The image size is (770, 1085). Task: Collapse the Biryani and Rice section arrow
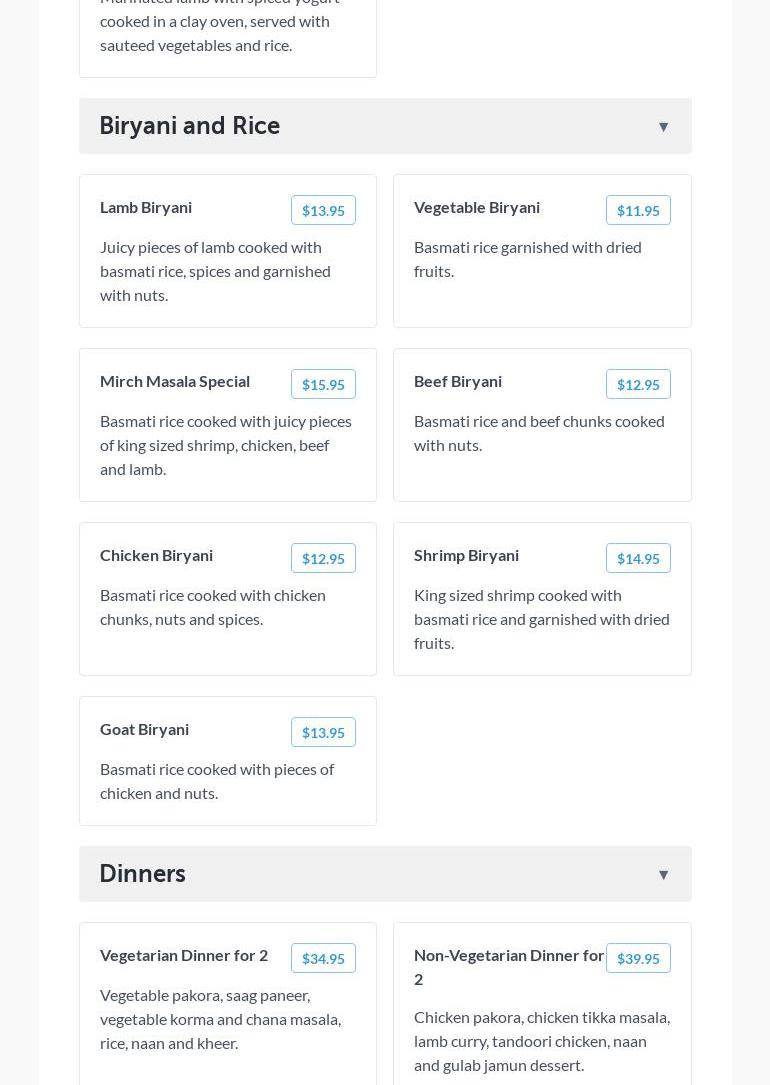coord(663,127)
